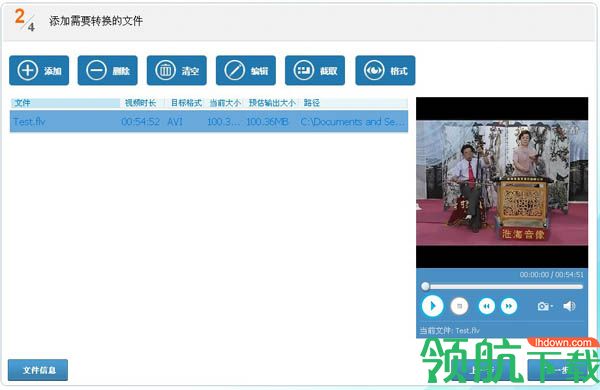Stop the preview playback
Screen dimensions: 600x390
tap(459, 306)
